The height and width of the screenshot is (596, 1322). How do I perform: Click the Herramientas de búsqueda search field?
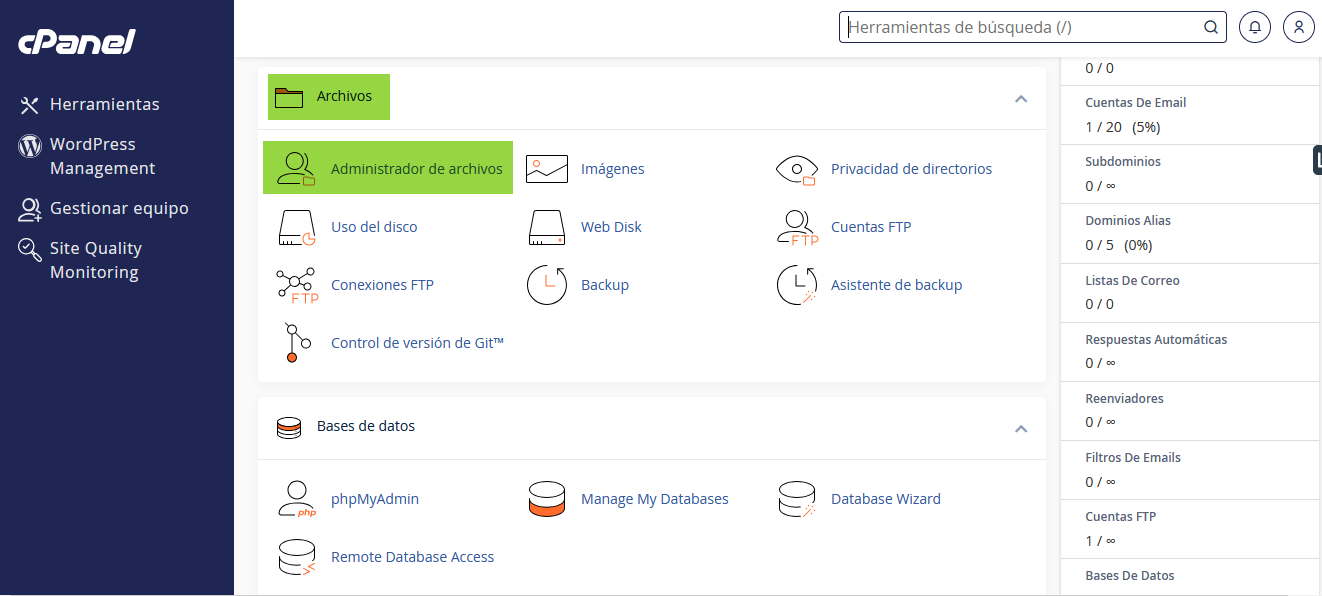pyautogui.click(x=1033, y=27)
